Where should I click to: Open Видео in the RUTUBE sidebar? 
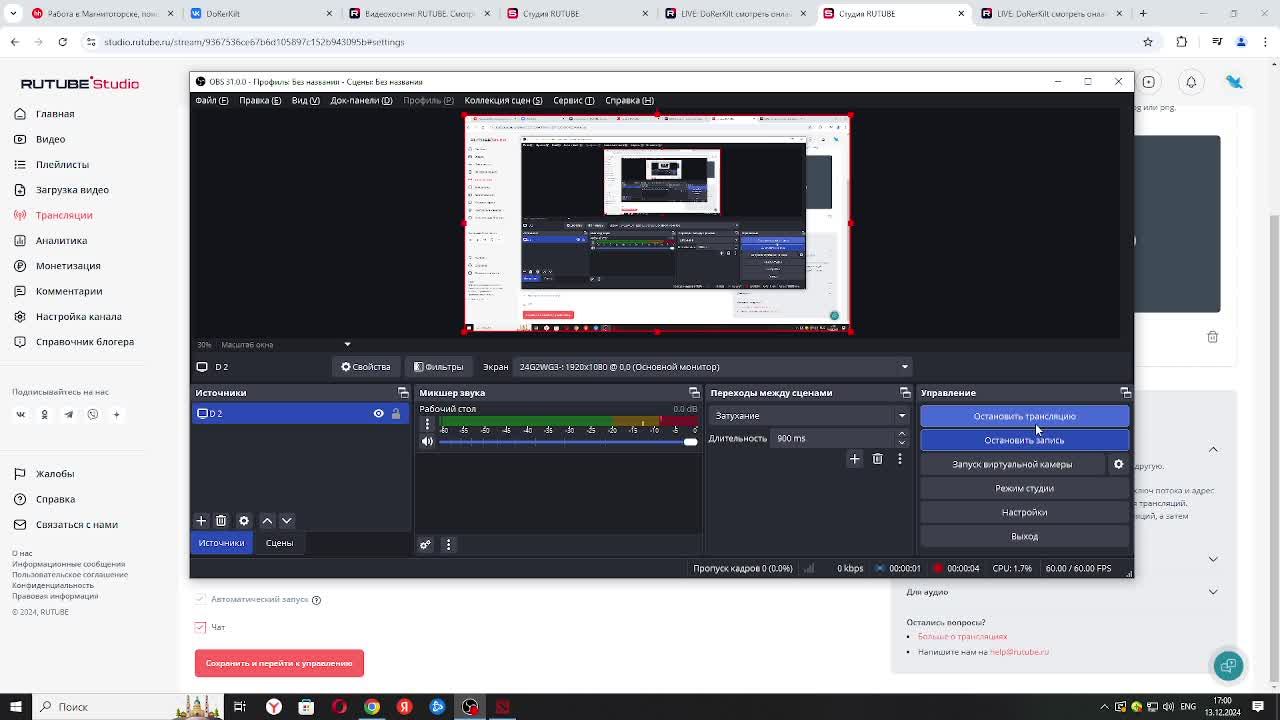click(x=50, y=139)
